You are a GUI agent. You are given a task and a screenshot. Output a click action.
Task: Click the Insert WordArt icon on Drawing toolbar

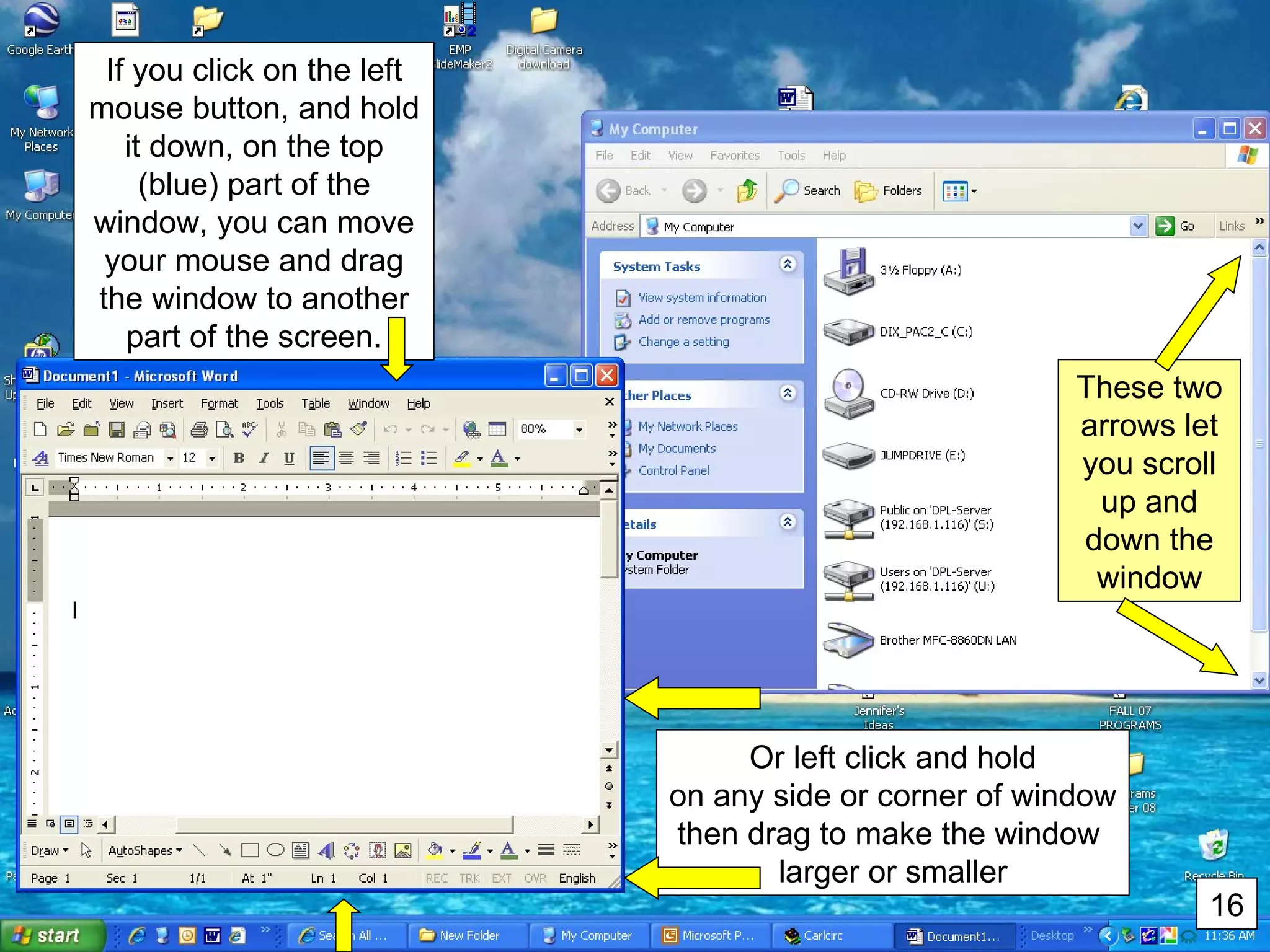click(x=326, y=850)
